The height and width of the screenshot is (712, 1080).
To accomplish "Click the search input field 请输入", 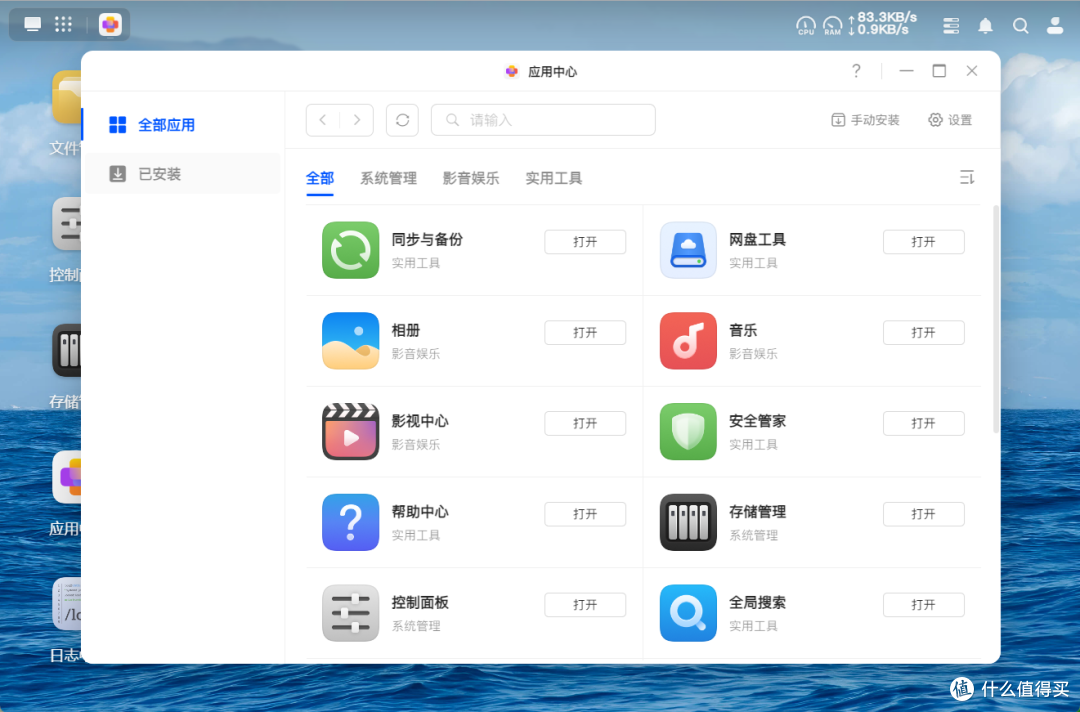I will [x=543, y=121].
